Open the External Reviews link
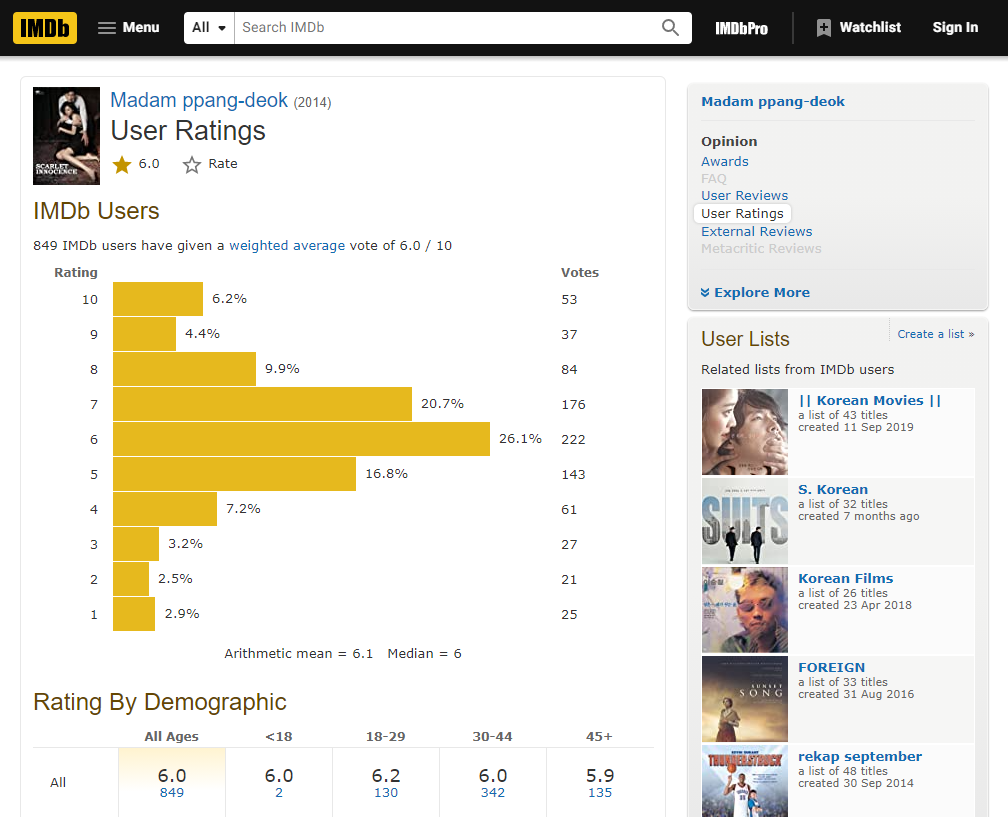Image resolution: width=1008 pixels, height=817 pixels. (x=757, y=231)
